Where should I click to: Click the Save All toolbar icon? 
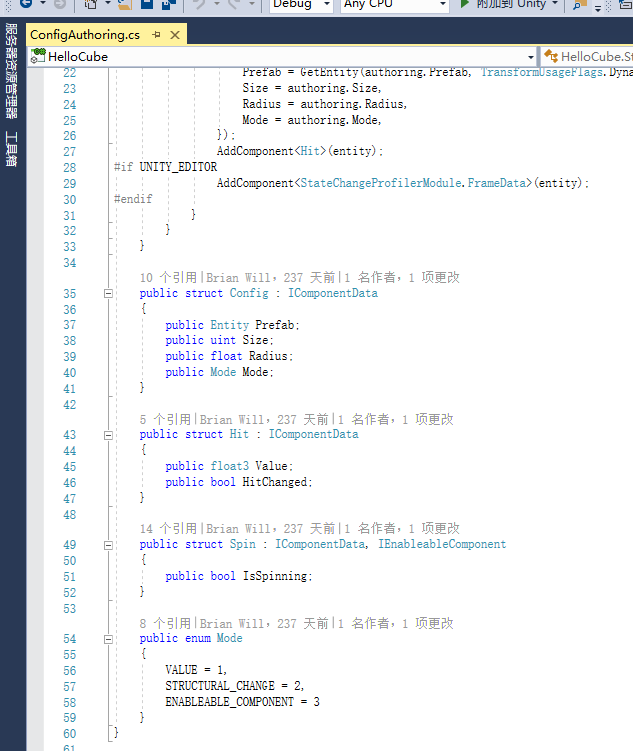169,4
